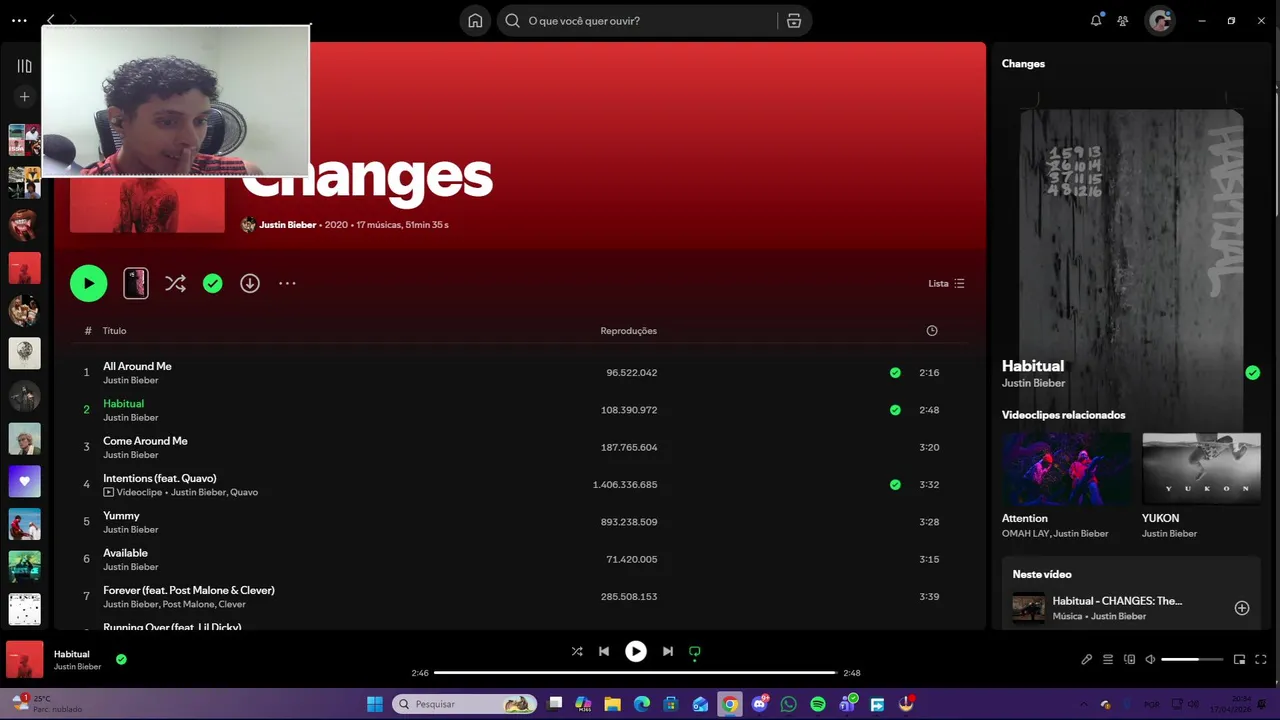Select the Habitual track row
The width and height of the screenshot is (1280, 720).
pos(520,409)
